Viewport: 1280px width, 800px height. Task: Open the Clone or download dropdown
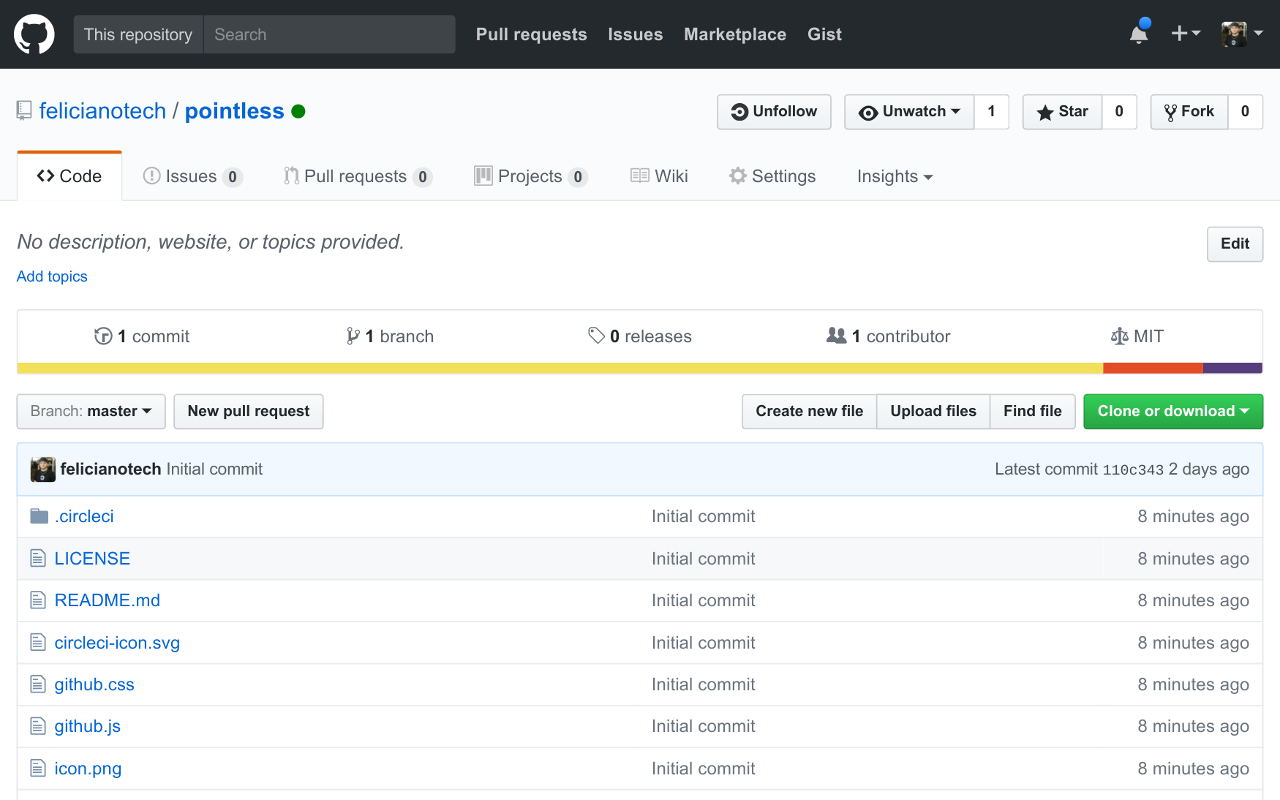coord(1173,411)
